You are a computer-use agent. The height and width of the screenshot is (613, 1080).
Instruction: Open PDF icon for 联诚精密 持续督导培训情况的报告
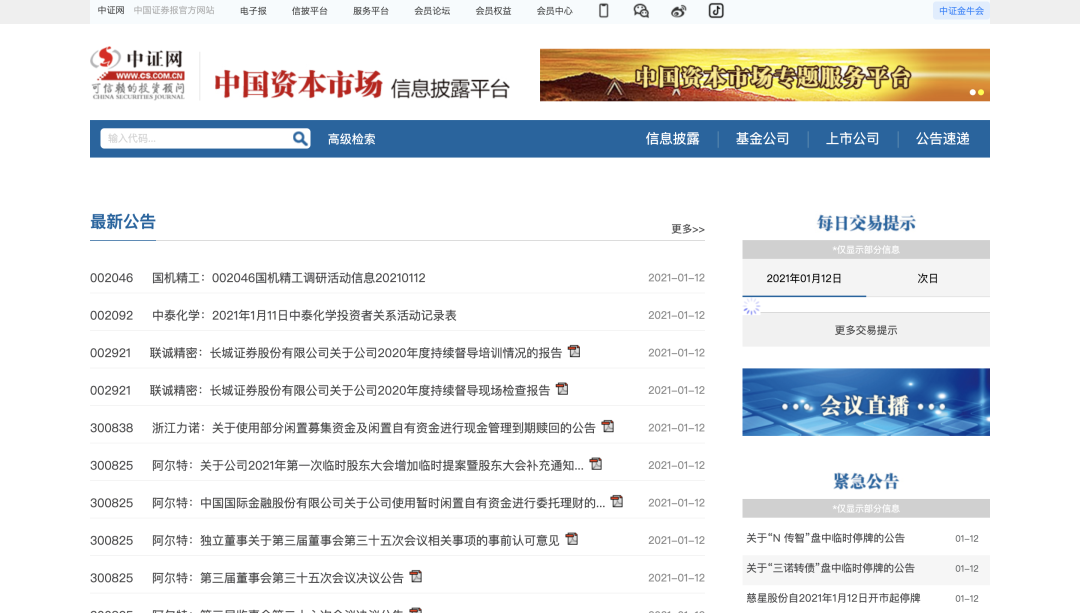click(574, 351)
